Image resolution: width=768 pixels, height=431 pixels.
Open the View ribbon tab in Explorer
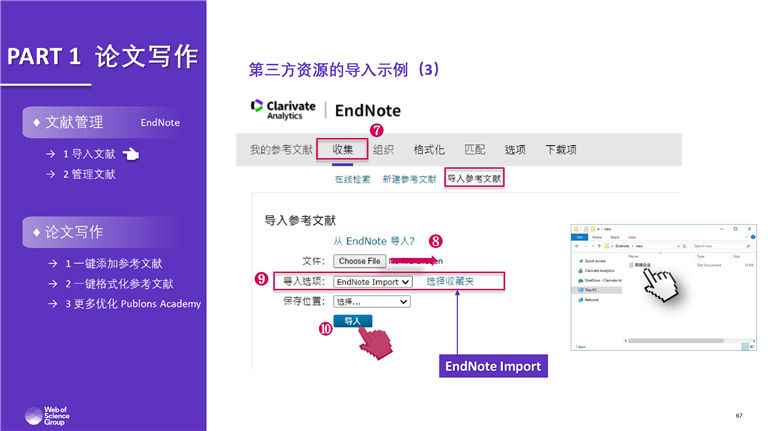(x=632, y=237)
